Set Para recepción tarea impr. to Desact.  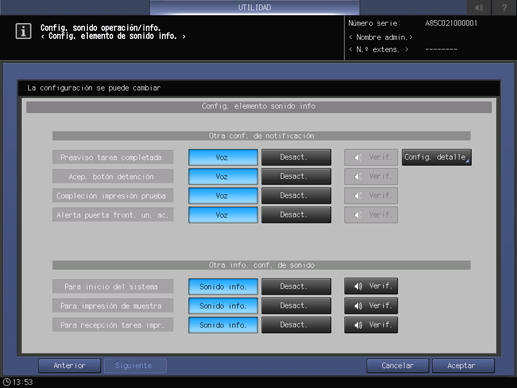pos(296,325)
